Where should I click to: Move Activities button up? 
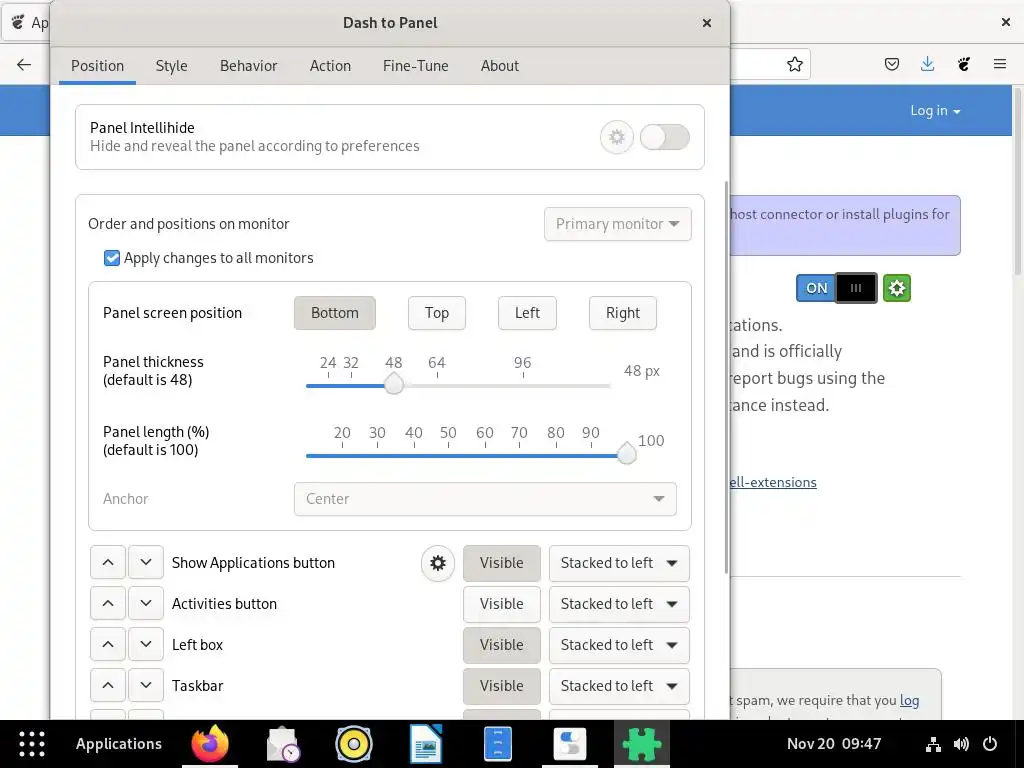coord(108,604)
